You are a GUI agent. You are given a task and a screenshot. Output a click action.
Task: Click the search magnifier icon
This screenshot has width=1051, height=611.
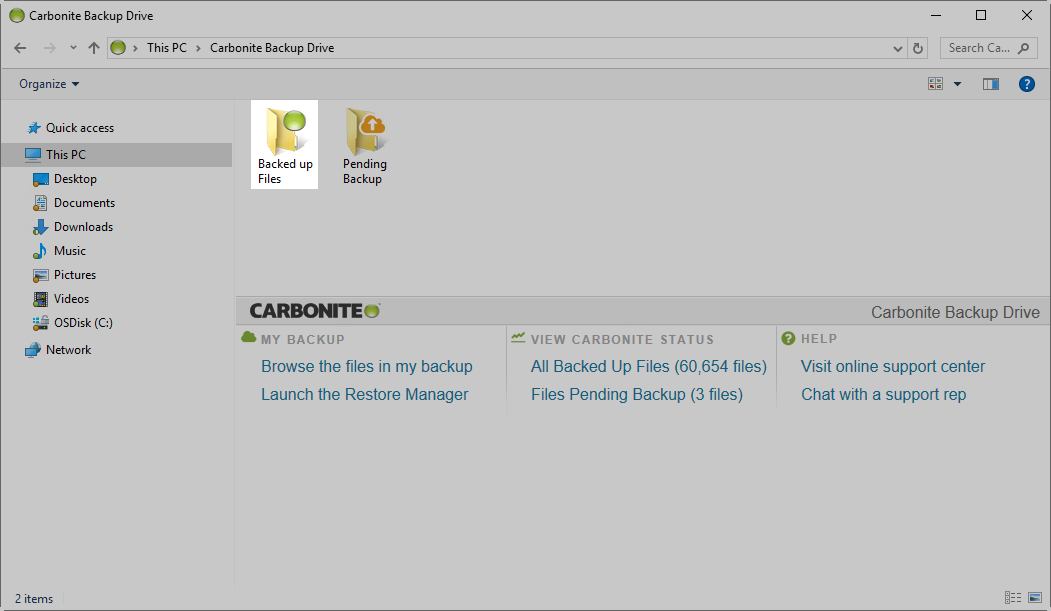click(x=1023, y=48)
